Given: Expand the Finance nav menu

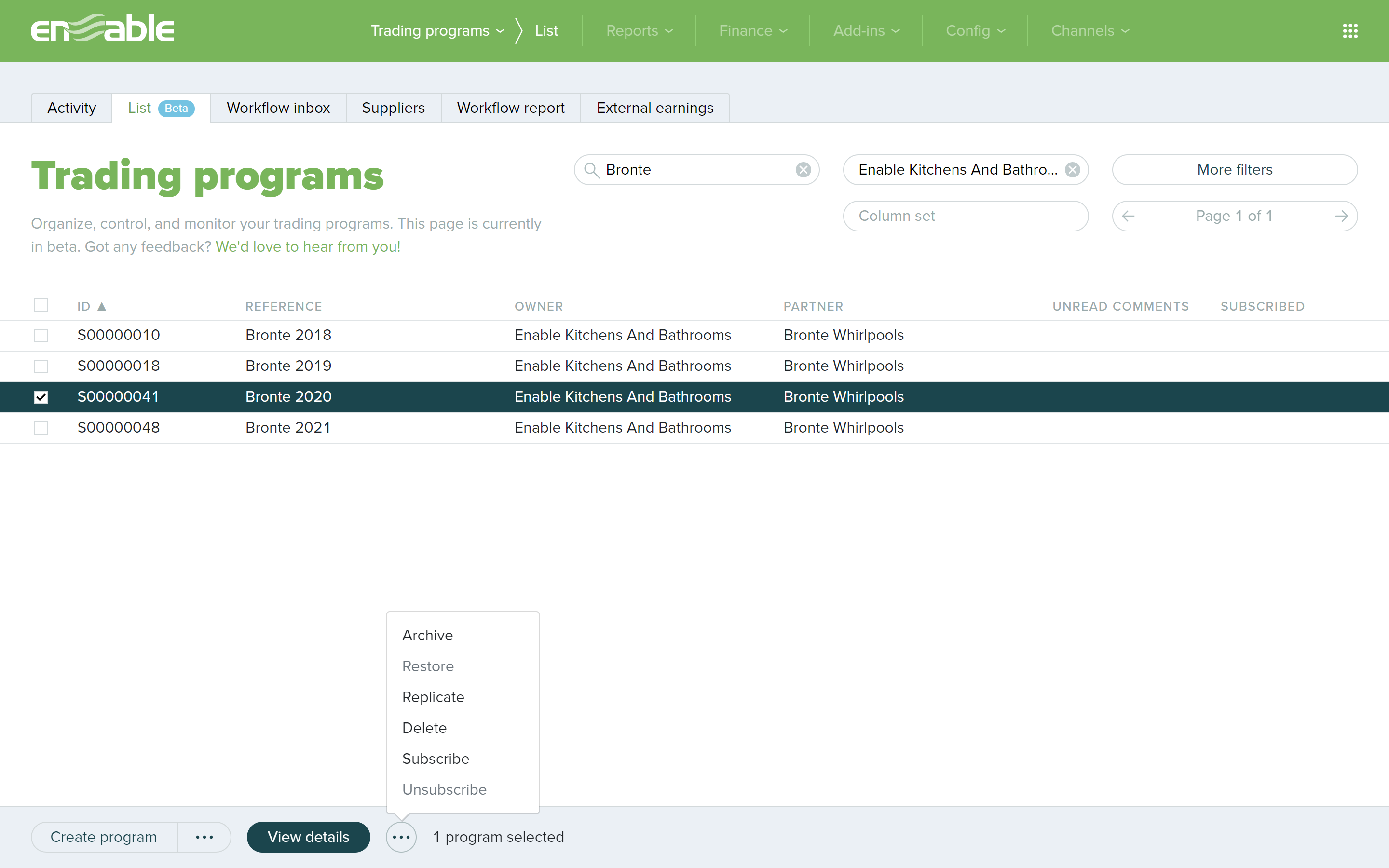Looking at the screenshot, I should [753, 31].
